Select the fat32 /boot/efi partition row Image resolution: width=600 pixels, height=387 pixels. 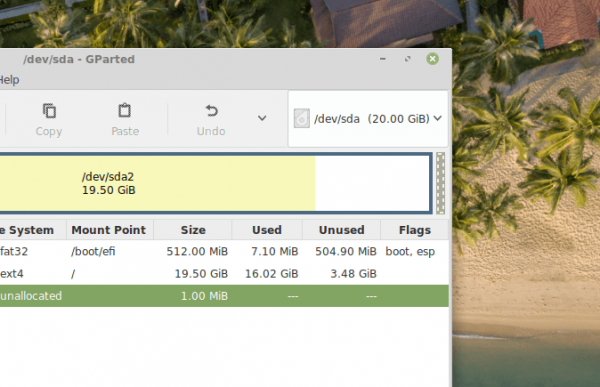coord(224,251)
